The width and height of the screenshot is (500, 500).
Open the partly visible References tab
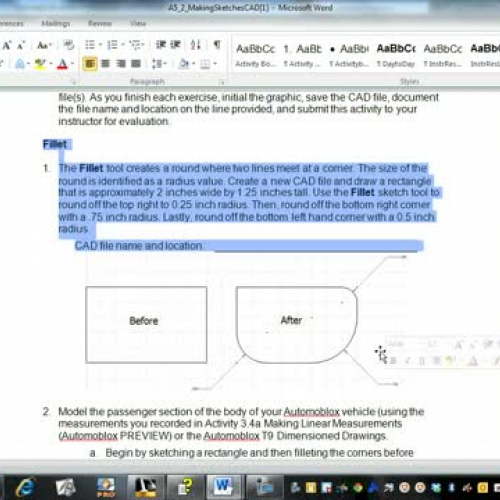[11, 23]
